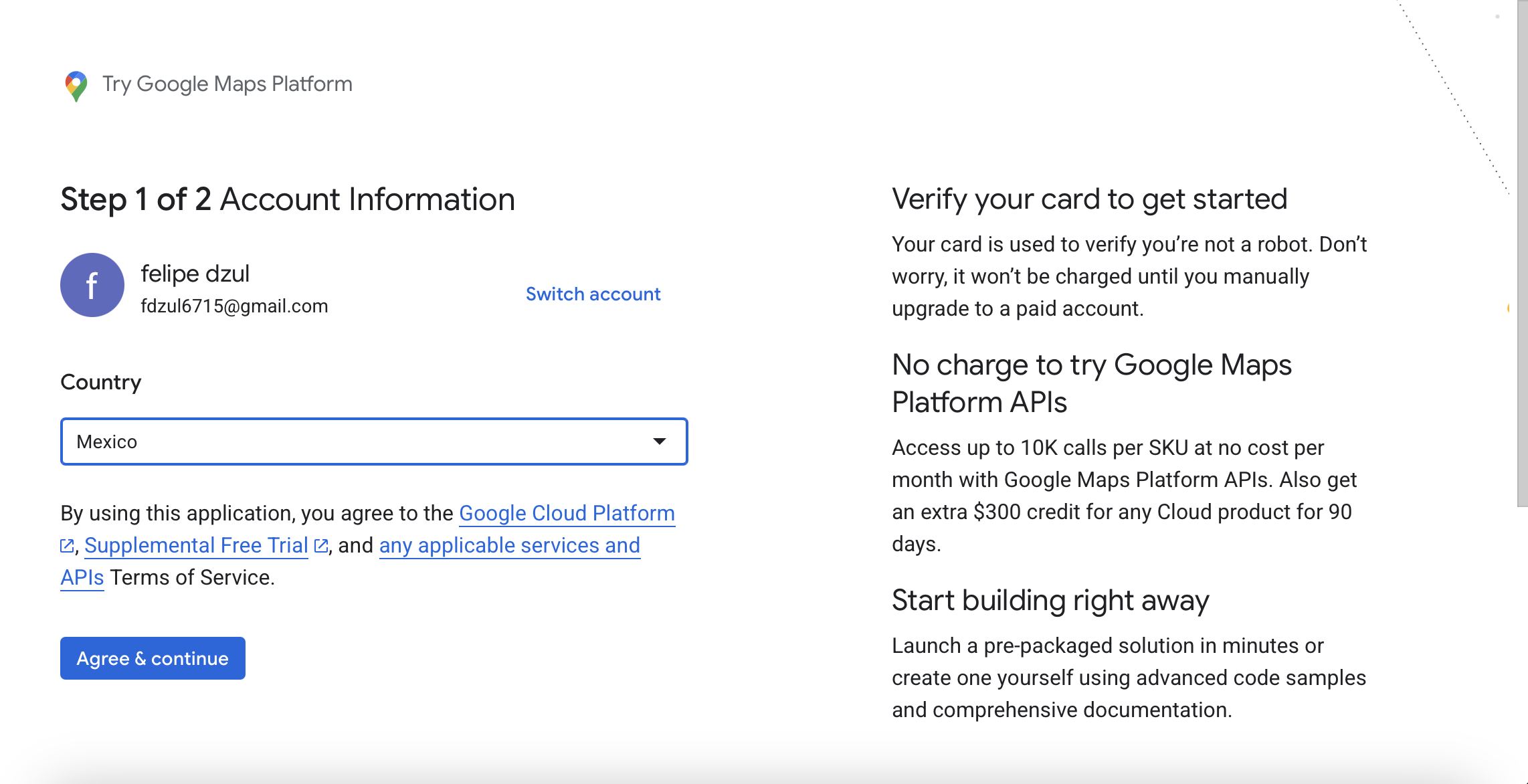
Task: Click the Google Maps pin logo
Action: [76, 86]
